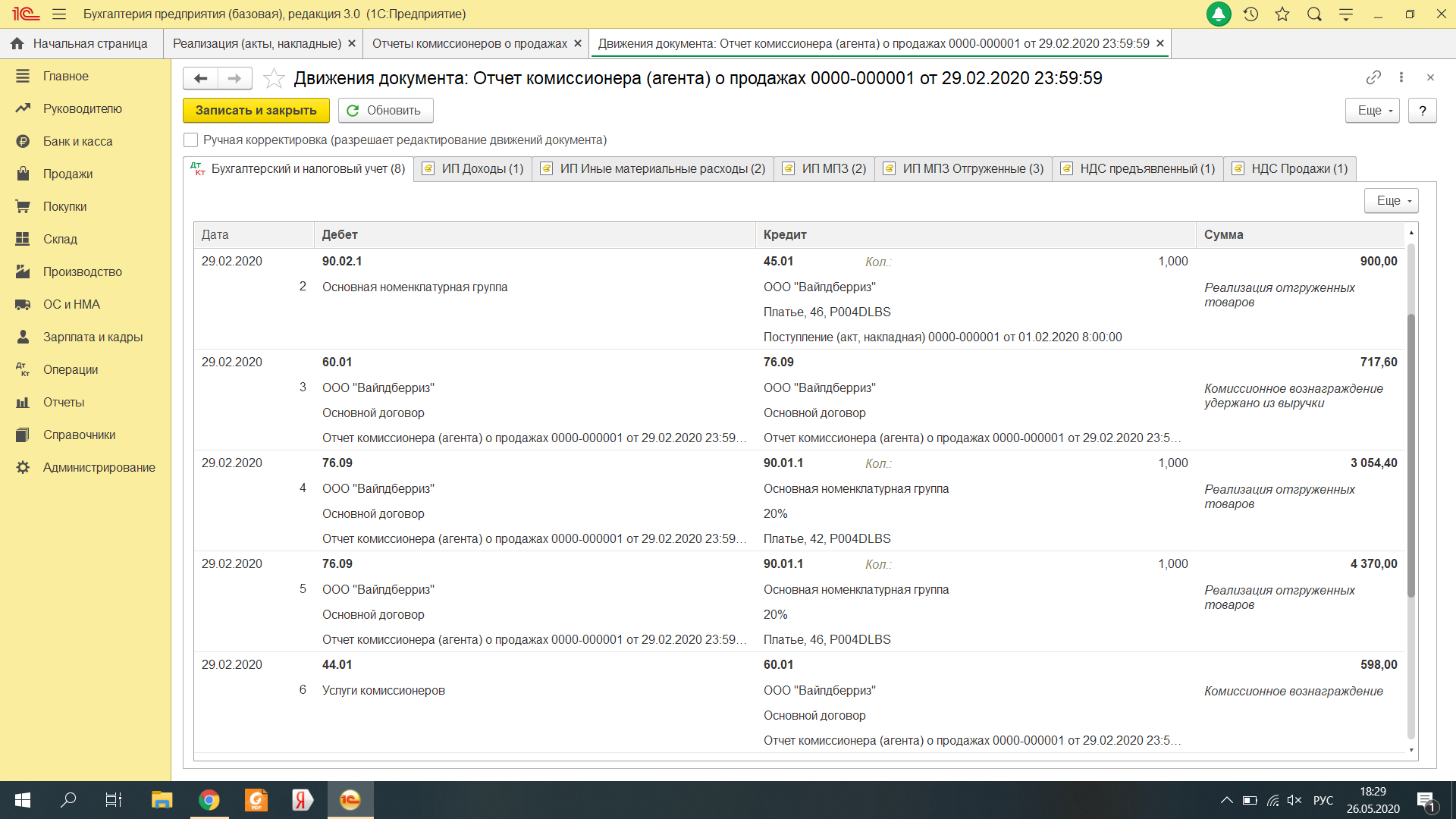This screenshot has width=1456, height=819.
Task: Open Chrome from the Windows taskbar
Action: tap(209, 800)
